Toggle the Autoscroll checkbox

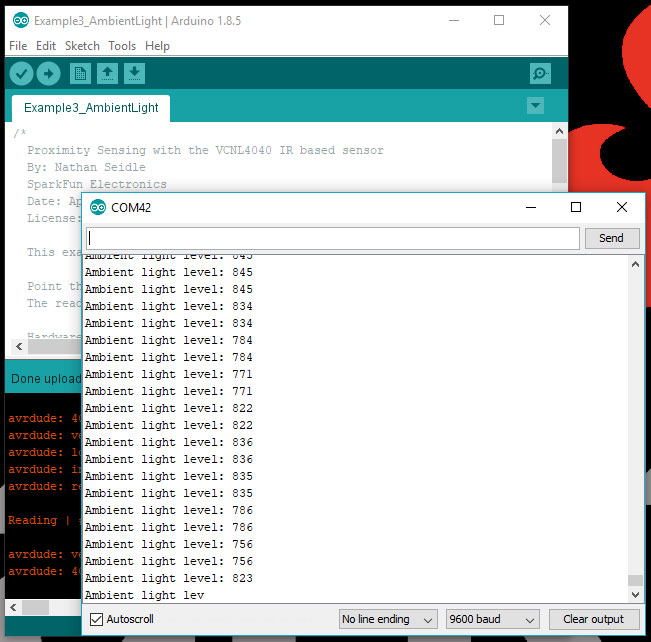(96, 619)
